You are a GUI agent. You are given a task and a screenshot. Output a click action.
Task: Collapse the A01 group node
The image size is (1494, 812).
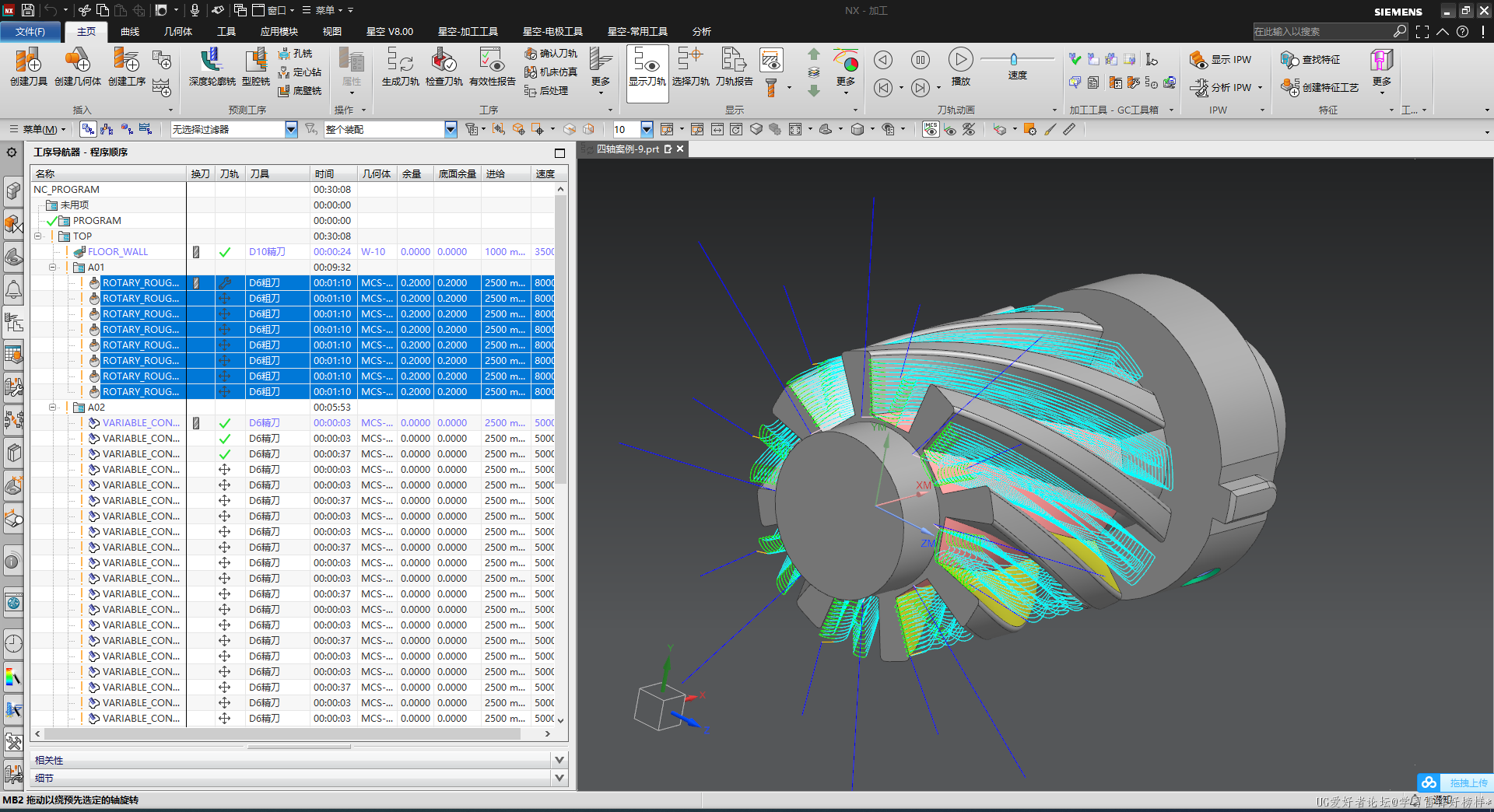[53, 267]
